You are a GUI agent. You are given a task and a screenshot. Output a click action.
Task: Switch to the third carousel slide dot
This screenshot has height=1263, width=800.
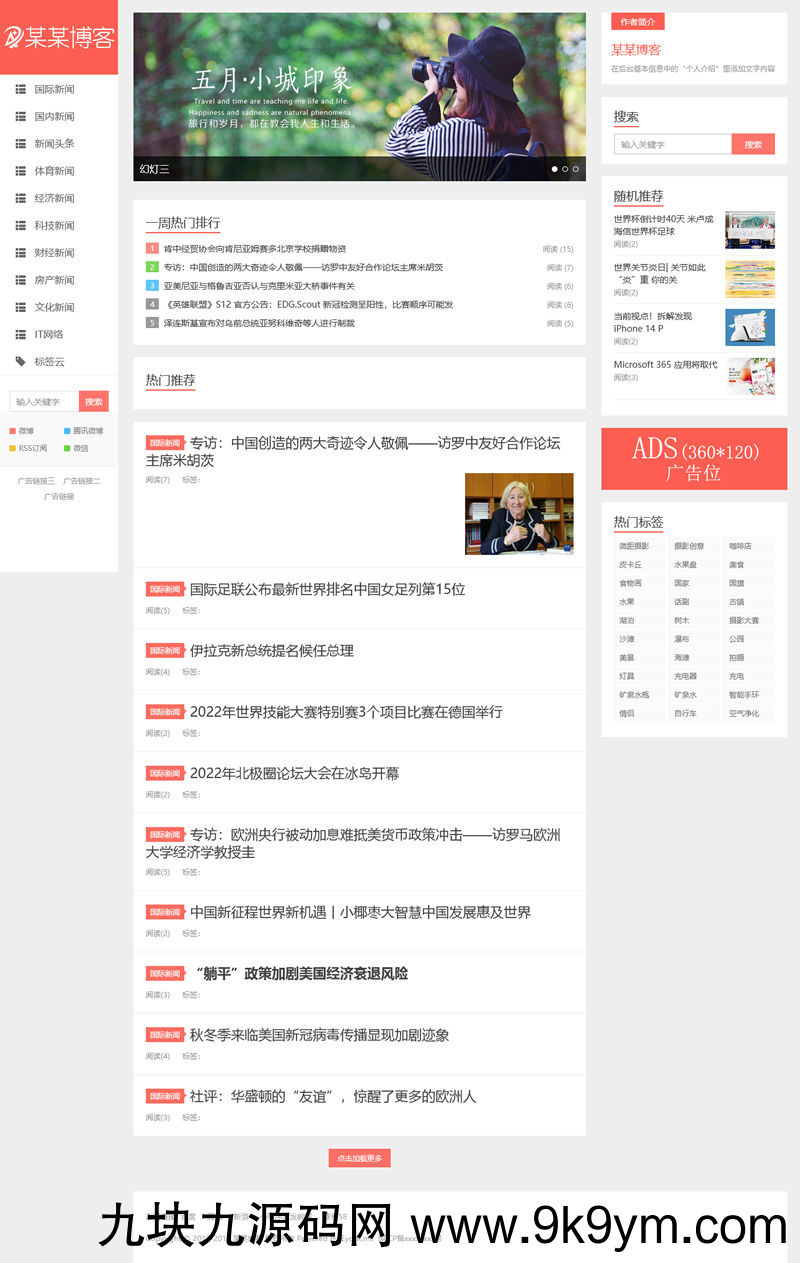576,169
